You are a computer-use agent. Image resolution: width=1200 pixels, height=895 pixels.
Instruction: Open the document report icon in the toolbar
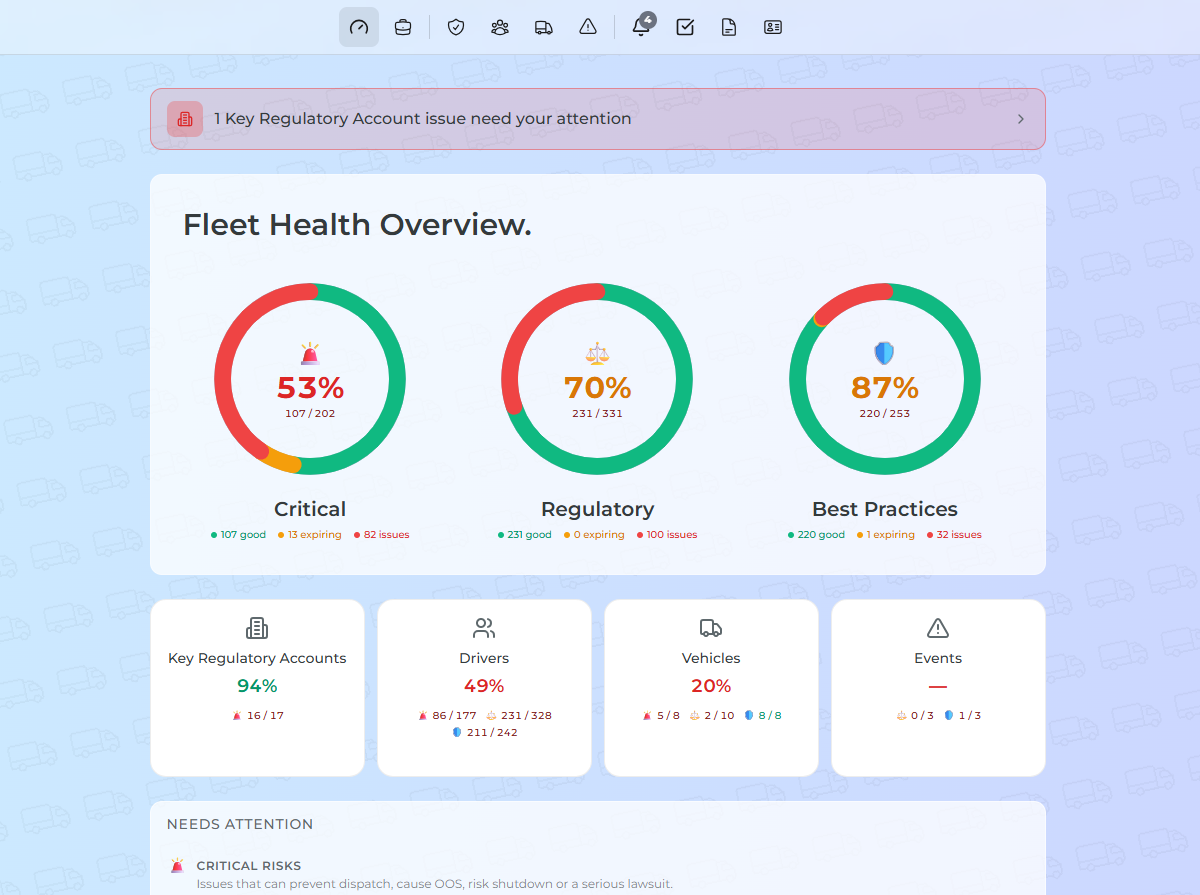tap(728, 27)
